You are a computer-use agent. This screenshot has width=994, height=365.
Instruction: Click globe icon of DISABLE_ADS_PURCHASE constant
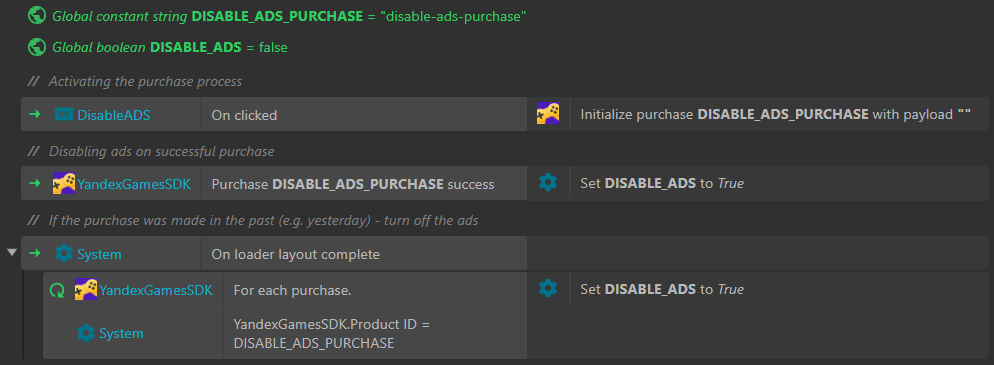point(37,16)
